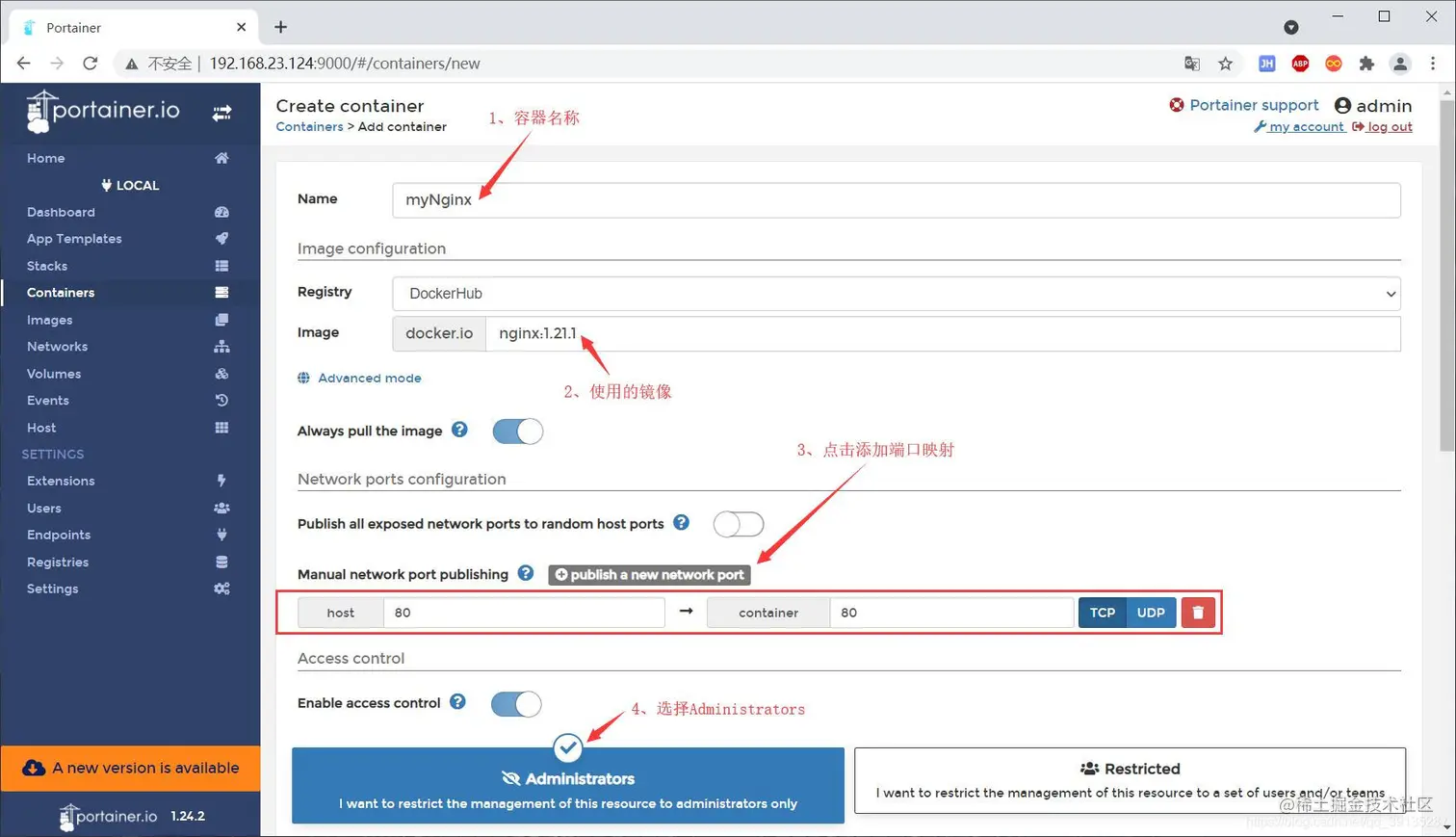The height and width of the screenshot is (837, 1456).
Task: Go back with browser back arrow
Action: pyautogui.click(x=24, y=64)
